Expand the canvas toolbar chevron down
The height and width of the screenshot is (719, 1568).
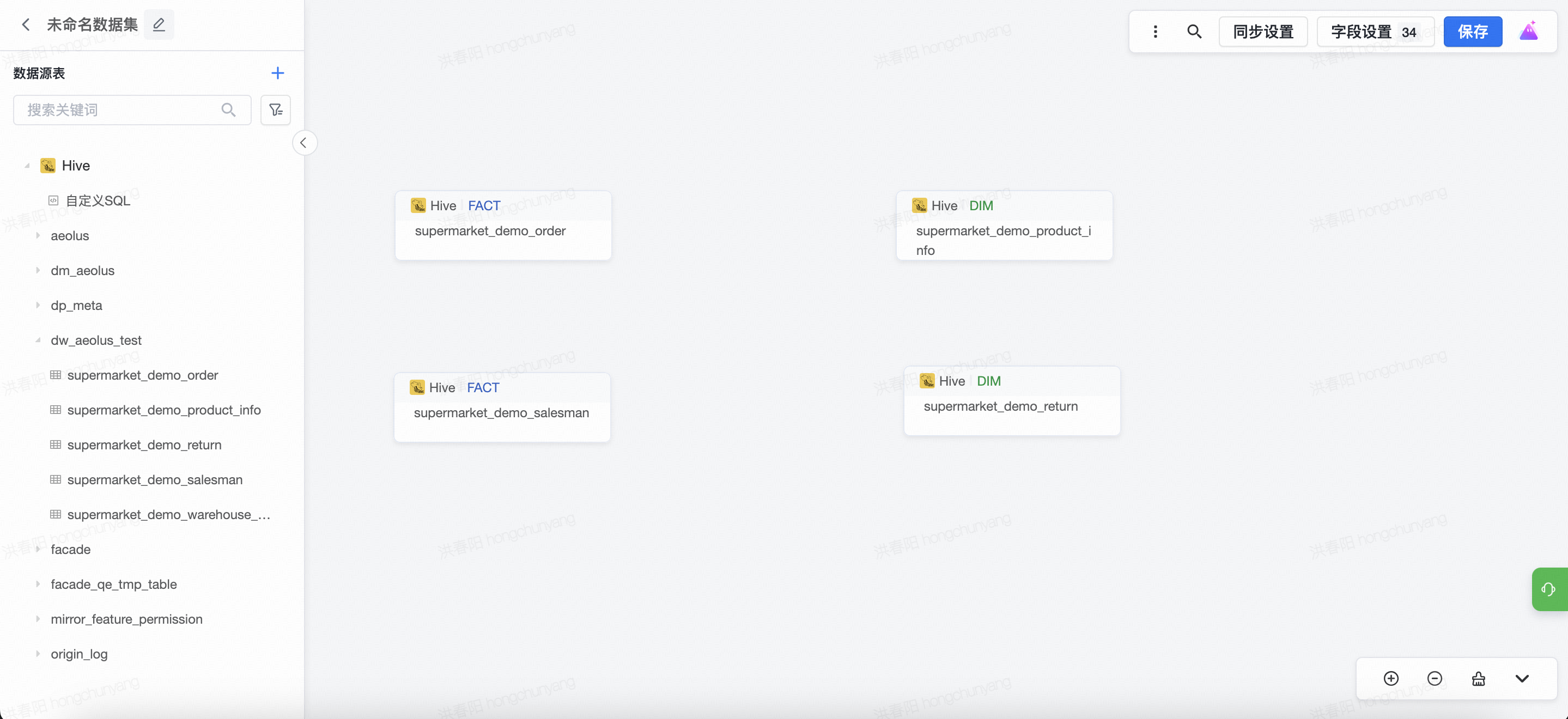(x=1522, y=678)
